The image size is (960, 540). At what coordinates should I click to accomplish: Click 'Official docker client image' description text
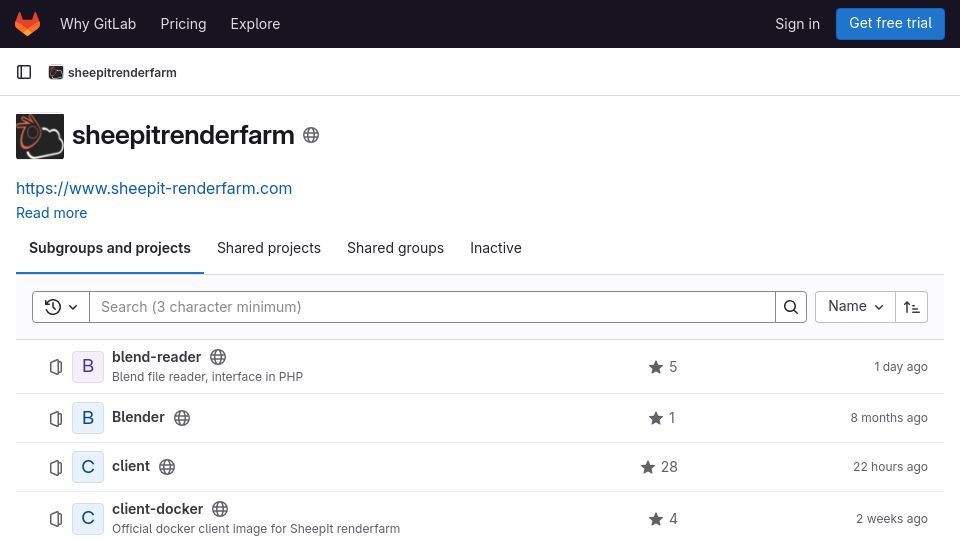(256, 528)
